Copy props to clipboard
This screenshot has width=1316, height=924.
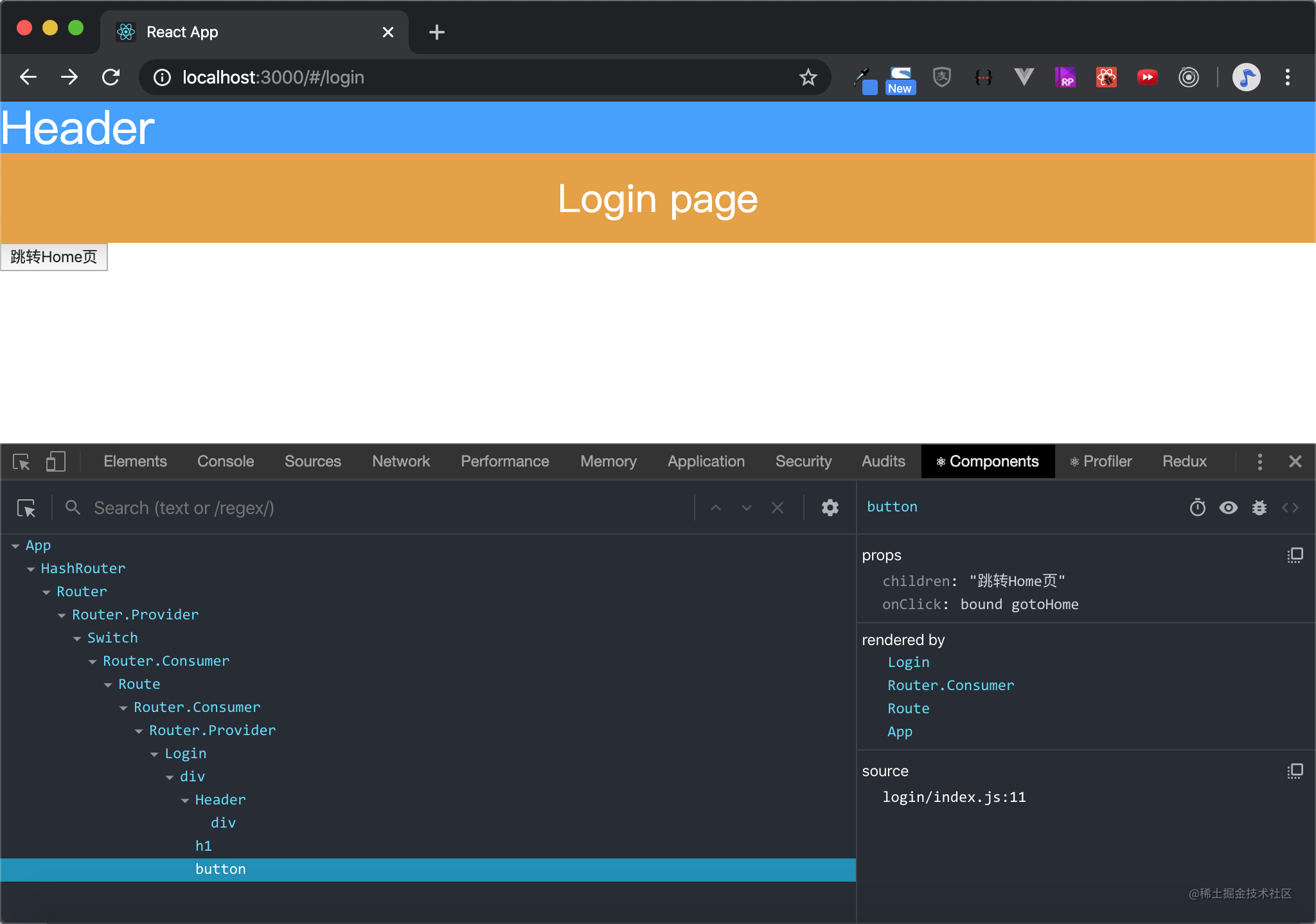[1295, 555]
